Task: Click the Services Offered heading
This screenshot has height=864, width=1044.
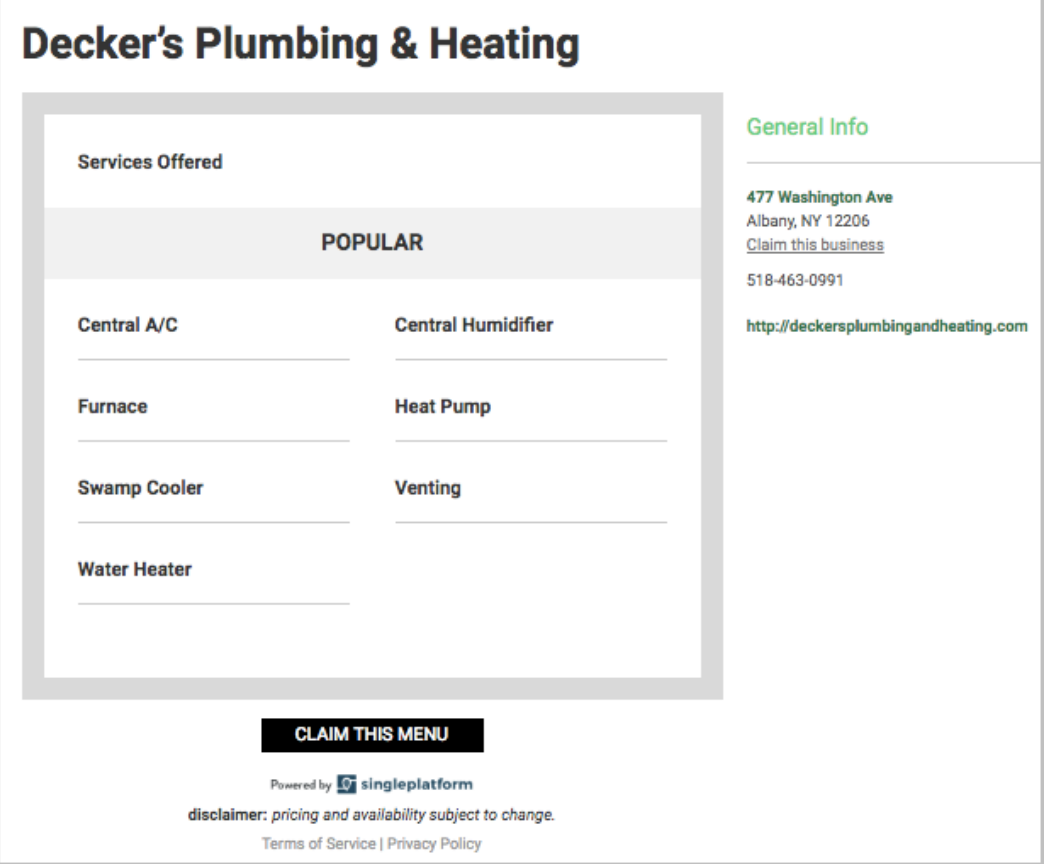Action: (150, 162)
